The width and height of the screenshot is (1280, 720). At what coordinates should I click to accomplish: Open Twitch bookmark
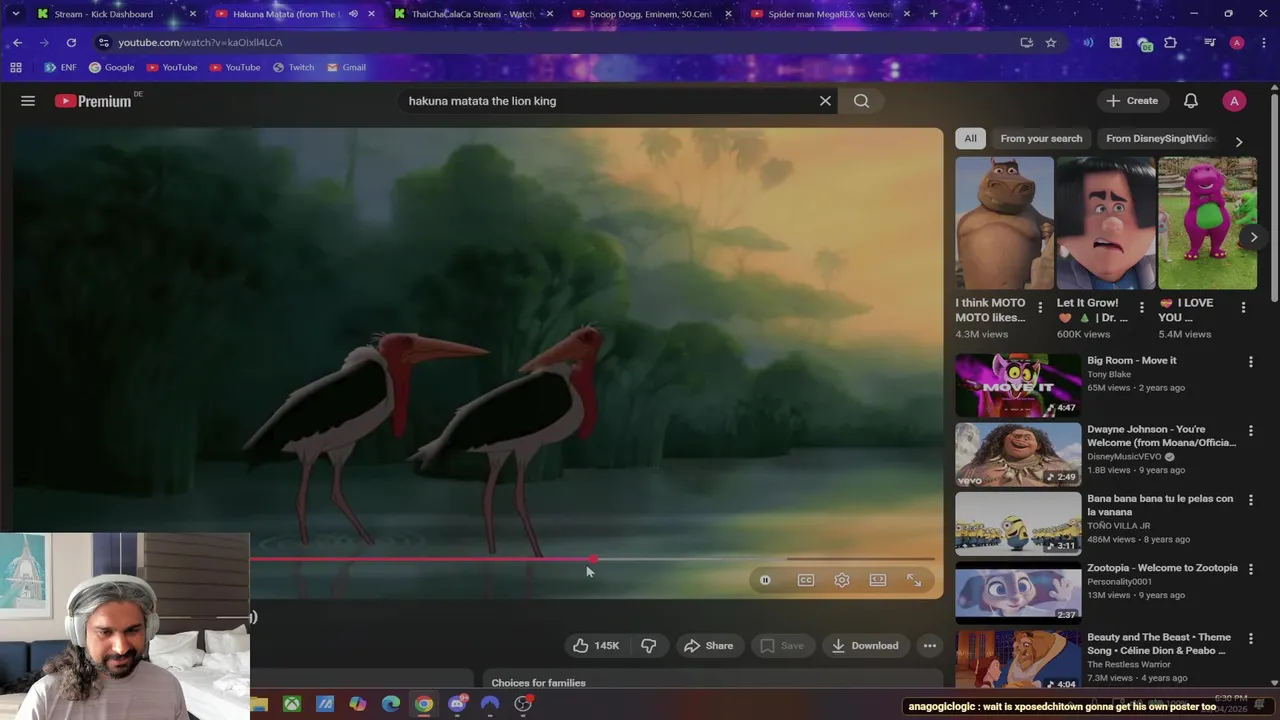tap(293, 68)
